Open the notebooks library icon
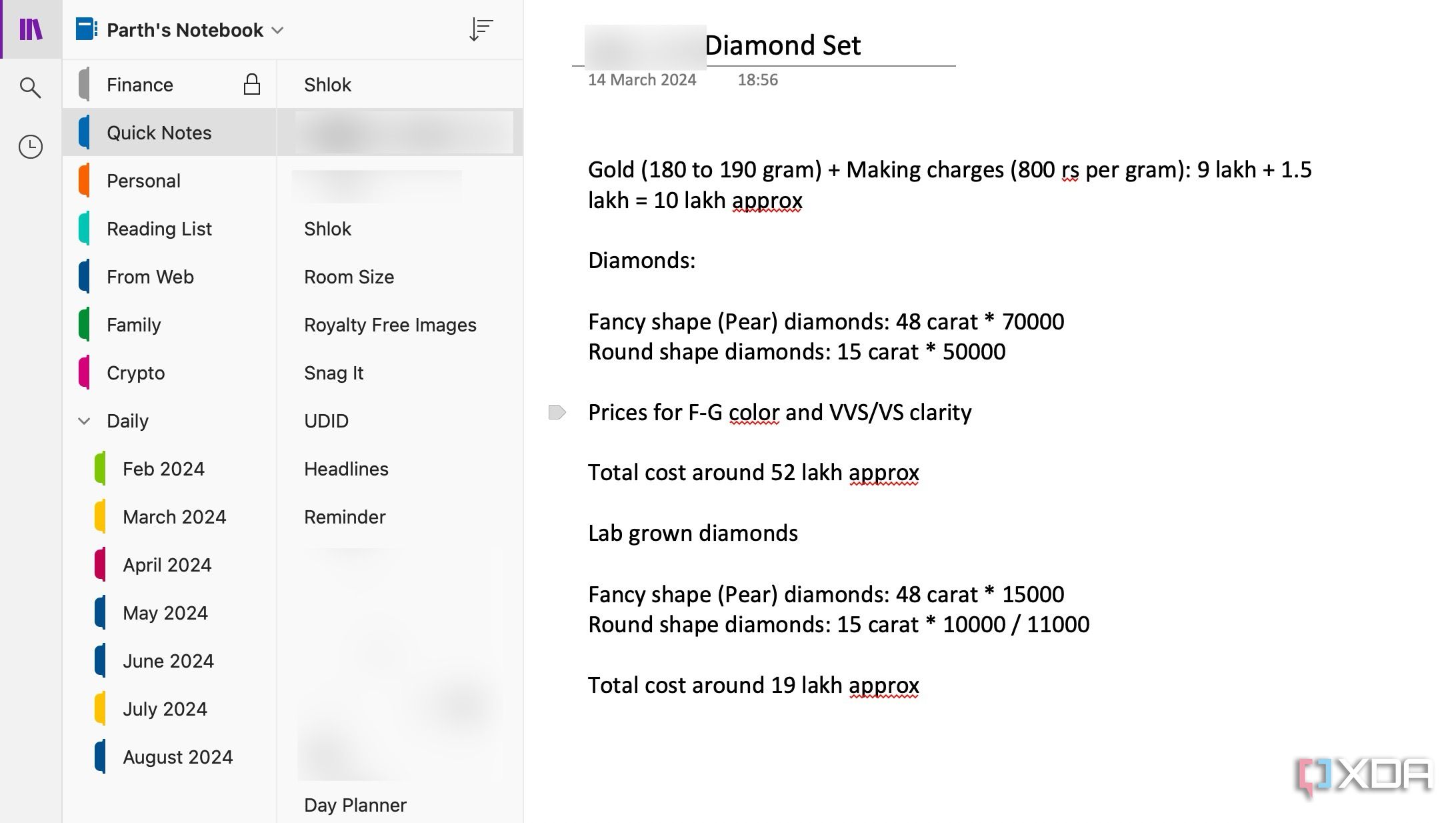1456x823 pixels. 31,29
